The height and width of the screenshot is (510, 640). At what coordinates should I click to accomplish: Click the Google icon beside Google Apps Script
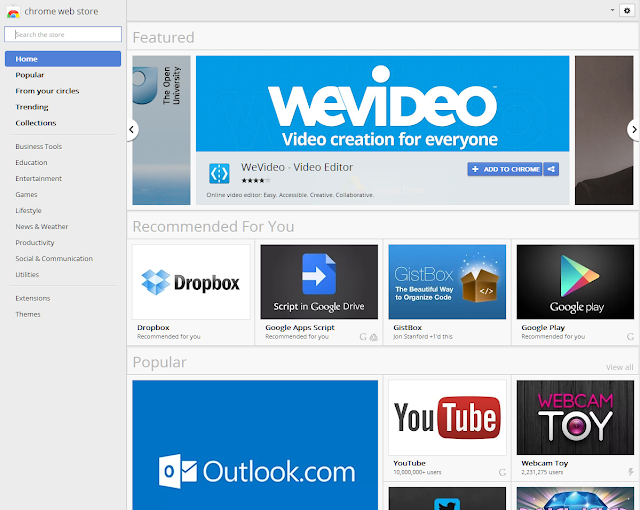pos(363,337)
